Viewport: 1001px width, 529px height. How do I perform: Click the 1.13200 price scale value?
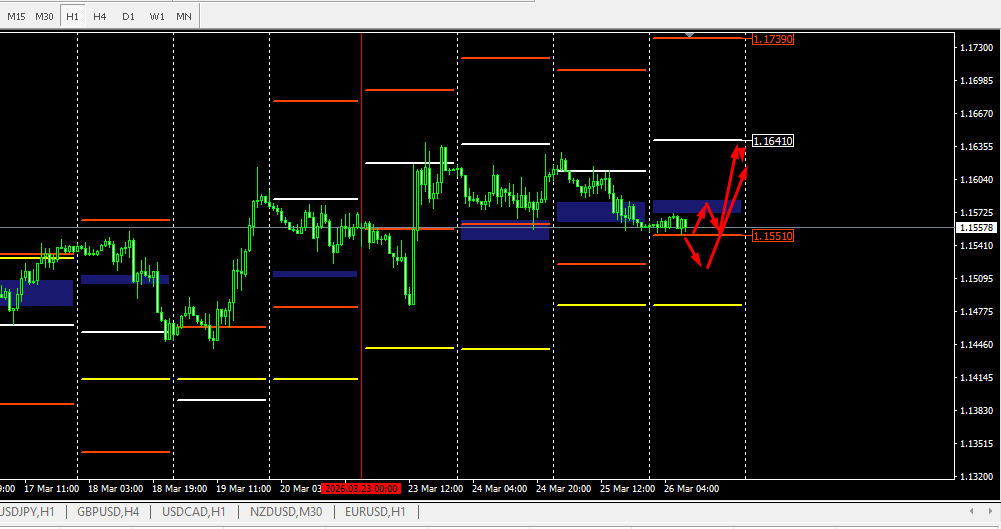pyautogui.click(x=977, y=477)
